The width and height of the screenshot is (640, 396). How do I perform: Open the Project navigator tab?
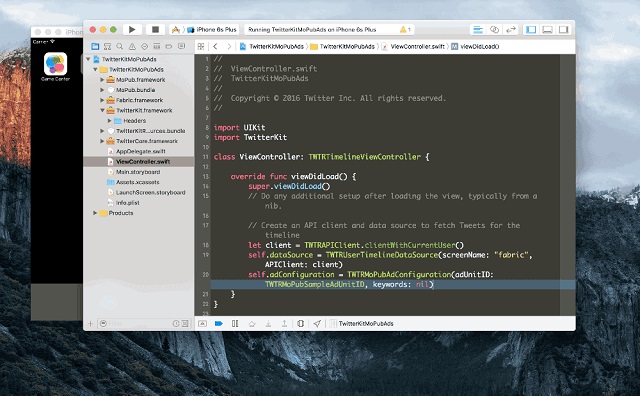[95, 46]
